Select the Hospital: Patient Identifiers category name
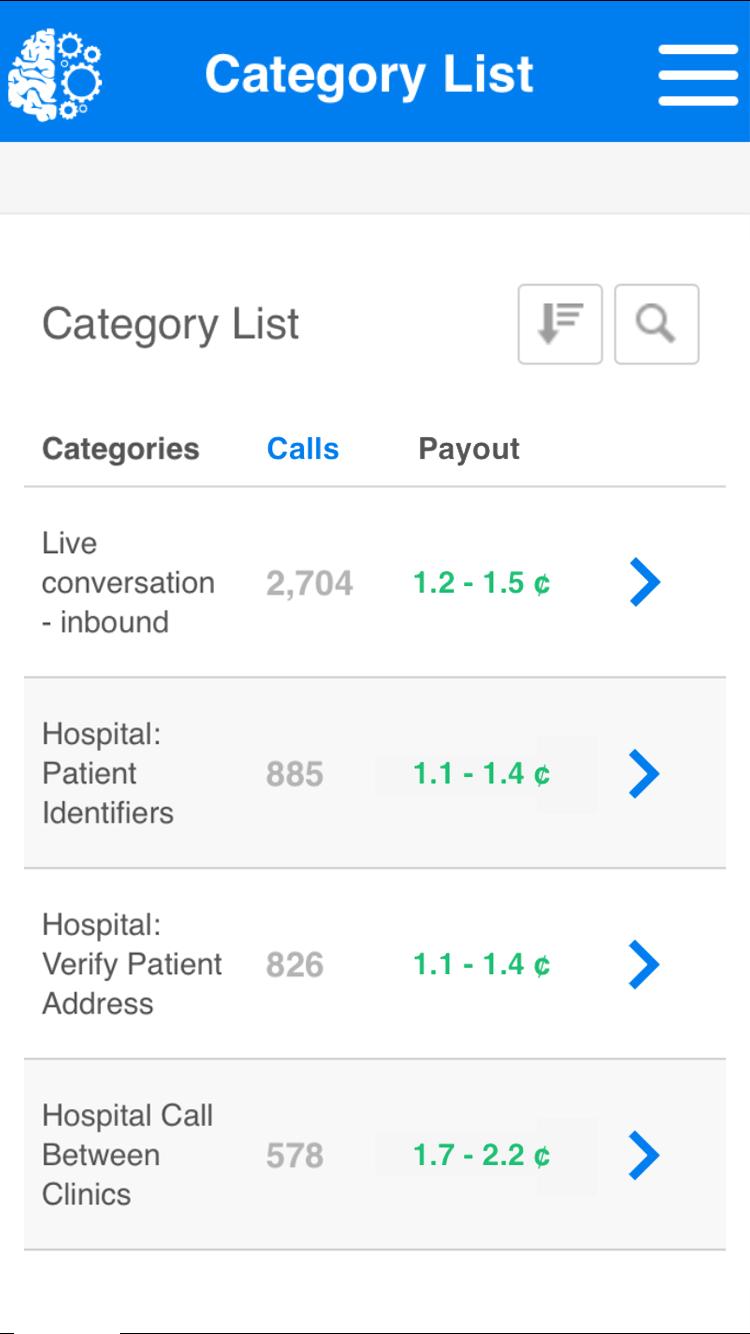 [108, 774]
